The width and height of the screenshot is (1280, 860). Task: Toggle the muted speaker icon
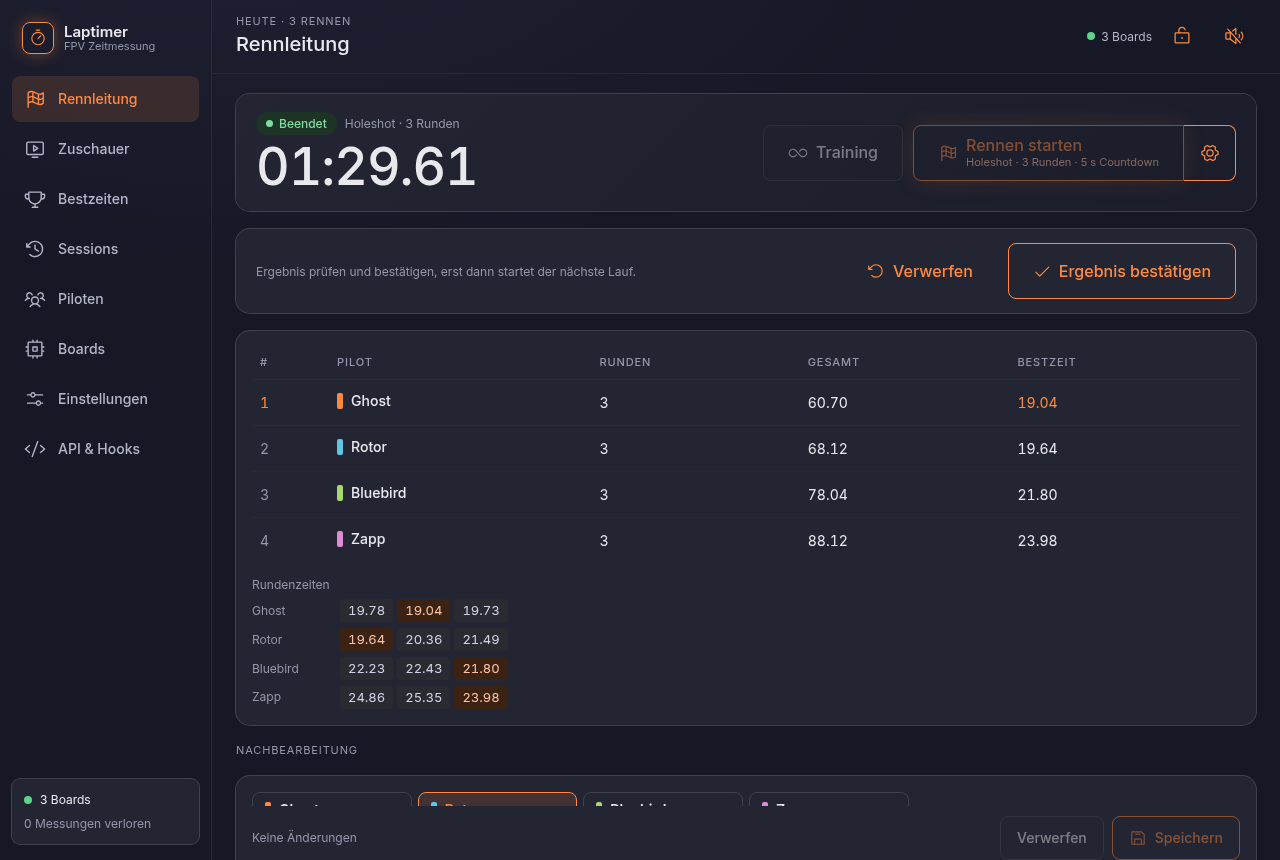click(x=1234, y=36)
